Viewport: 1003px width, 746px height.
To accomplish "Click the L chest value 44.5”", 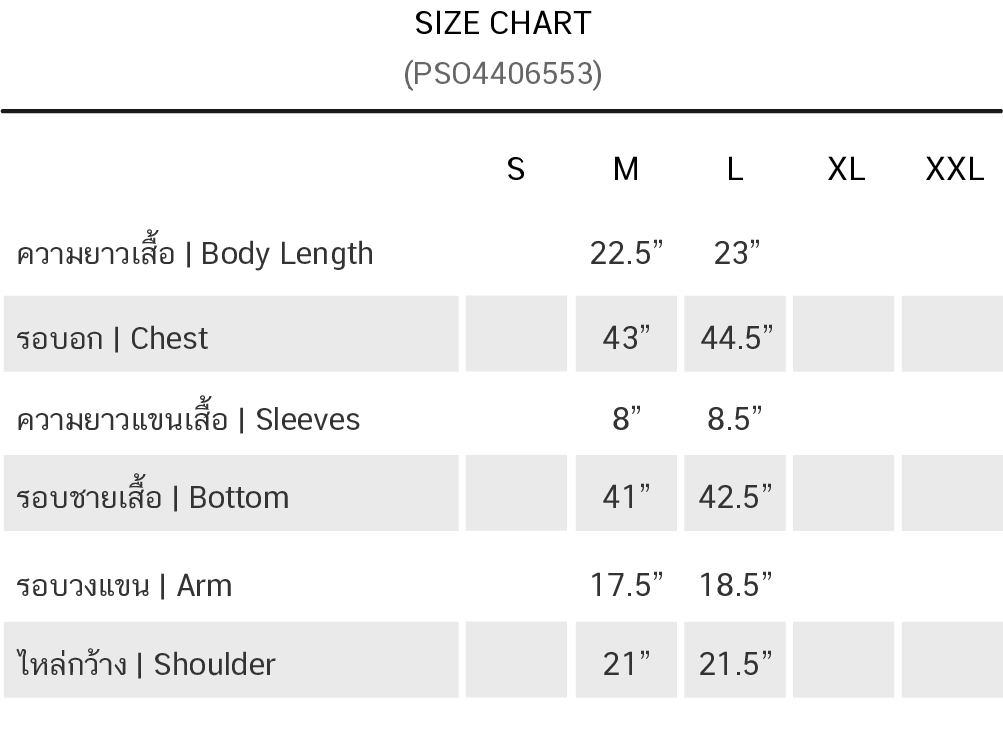I will (736, 338).
